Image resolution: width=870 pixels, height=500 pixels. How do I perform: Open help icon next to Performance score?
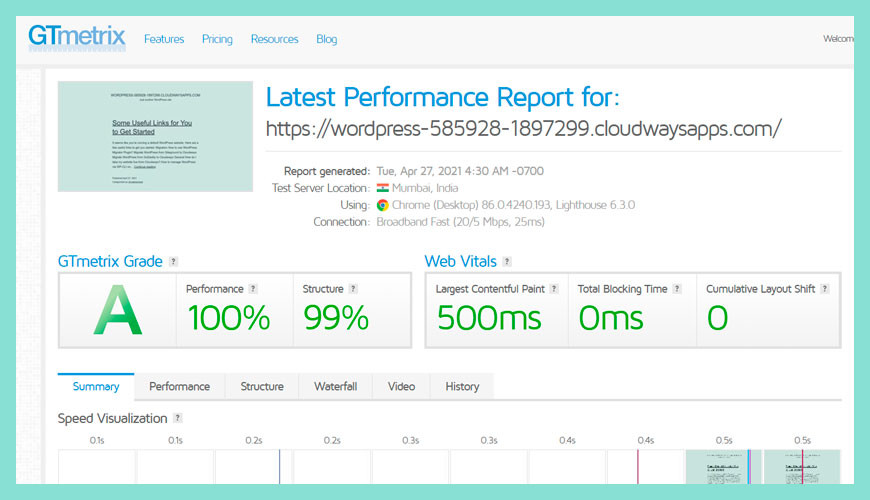(x=253, y=289)
